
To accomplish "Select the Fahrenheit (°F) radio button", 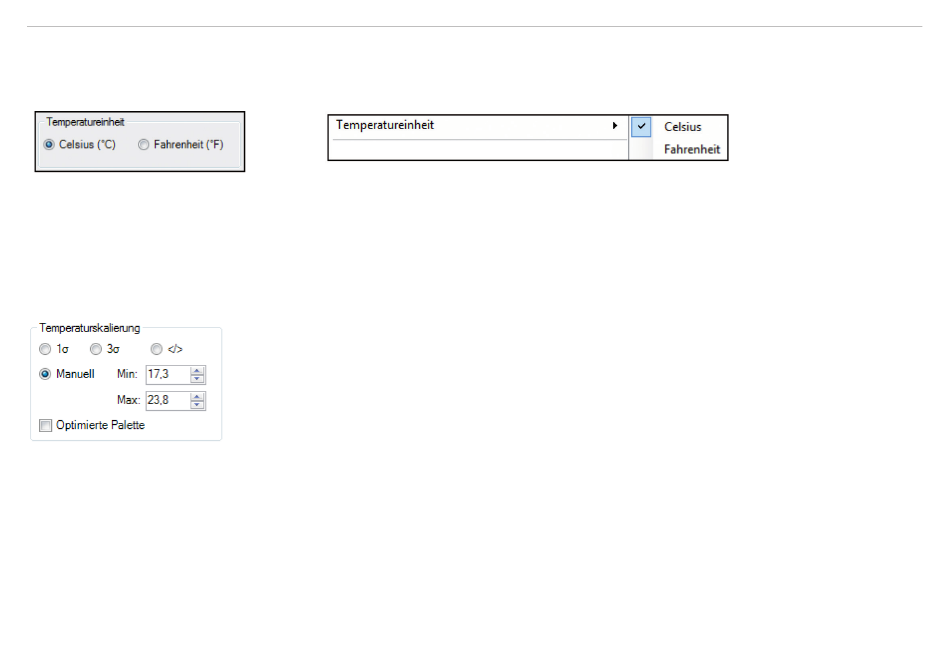I will click(x=144, y=144).
